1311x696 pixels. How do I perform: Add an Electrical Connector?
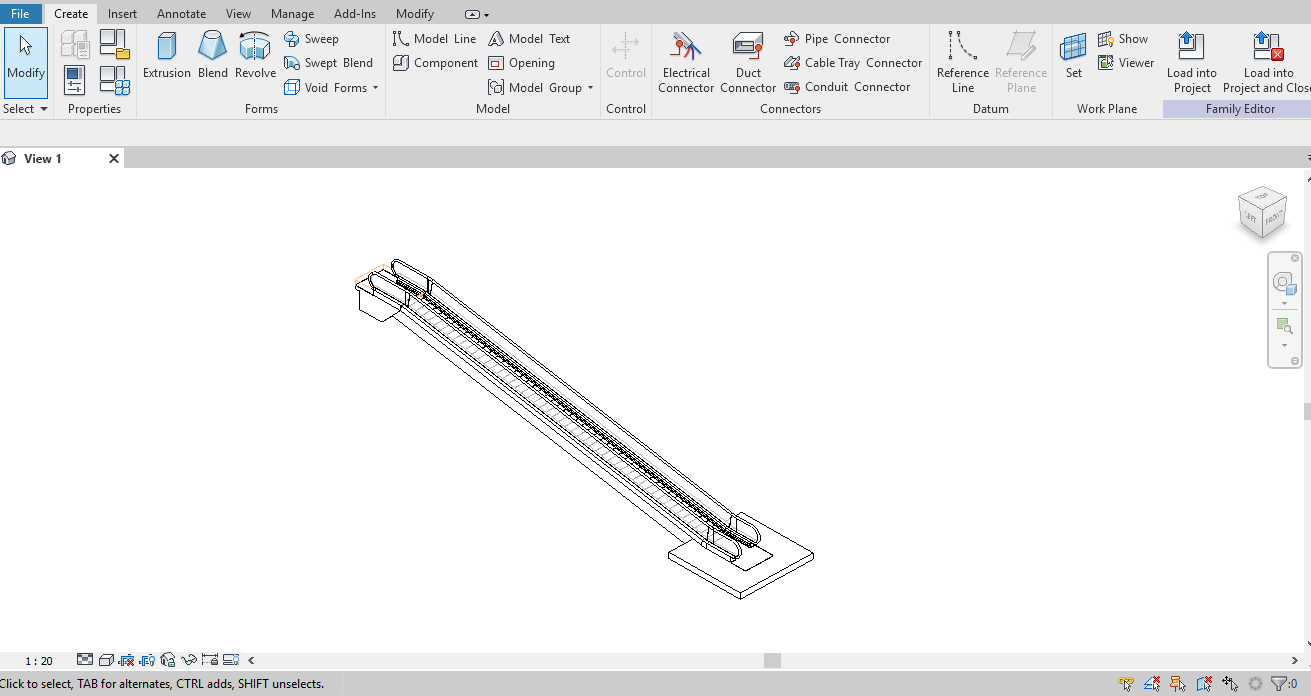pyautogui.click(x=686, y=62)
